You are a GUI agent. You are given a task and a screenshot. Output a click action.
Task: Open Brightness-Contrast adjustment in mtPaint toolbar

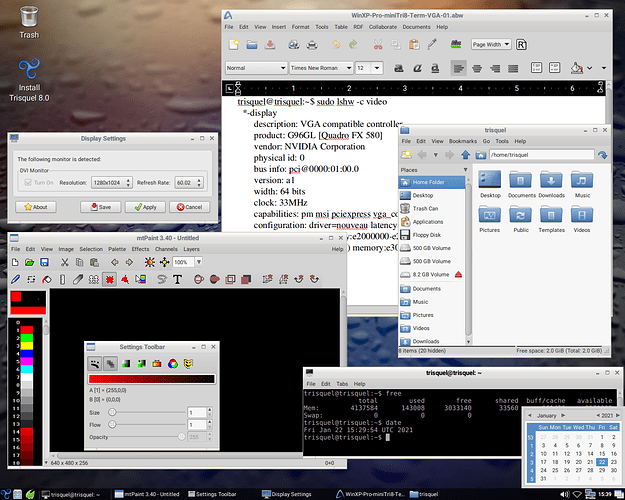point(150,262)
